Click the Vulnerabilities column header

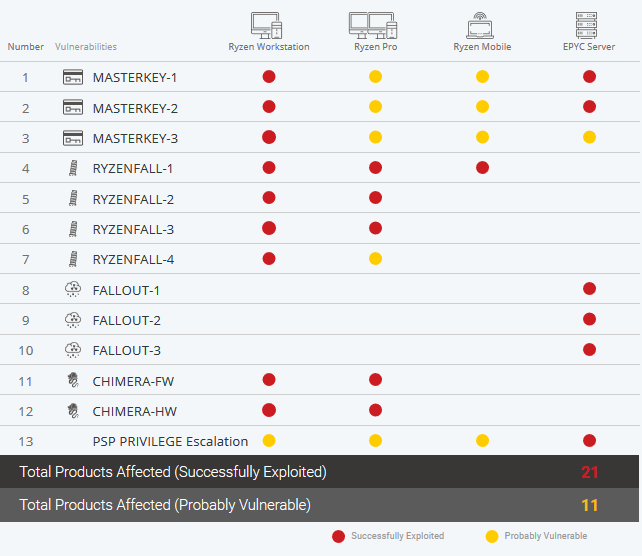coord(86,47)
